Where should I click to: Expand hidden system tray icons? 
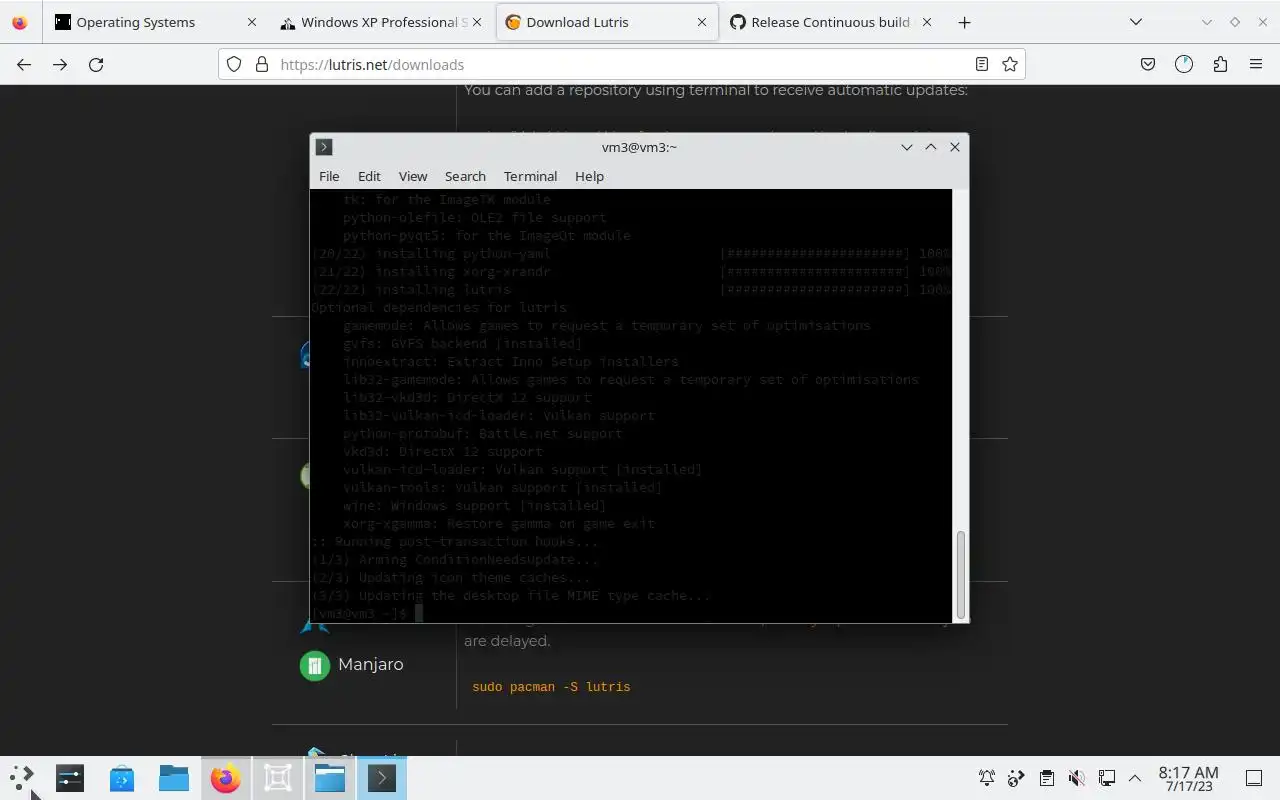[x=1135, y=778]
